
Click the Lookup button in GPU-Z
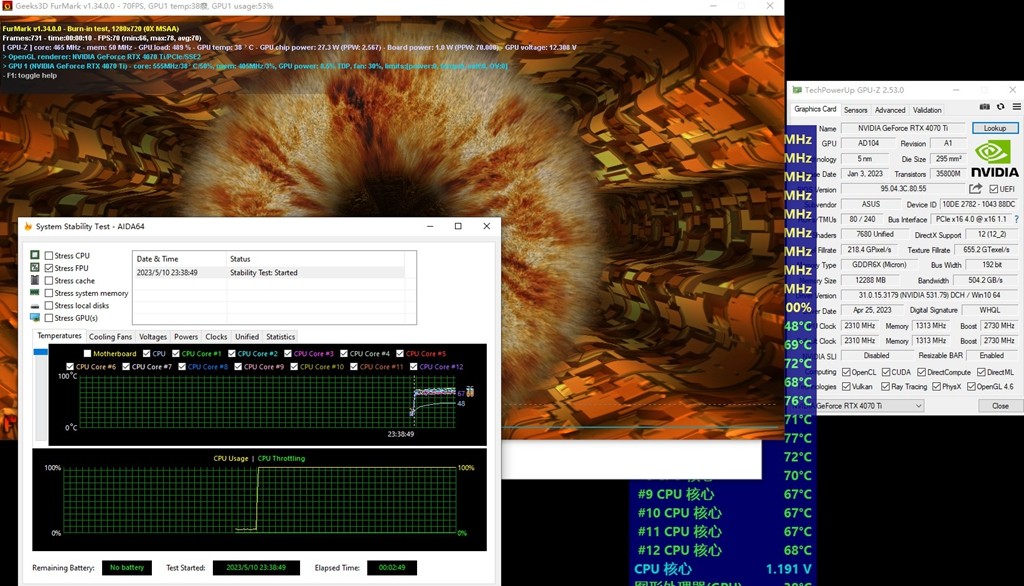point(994,128)
